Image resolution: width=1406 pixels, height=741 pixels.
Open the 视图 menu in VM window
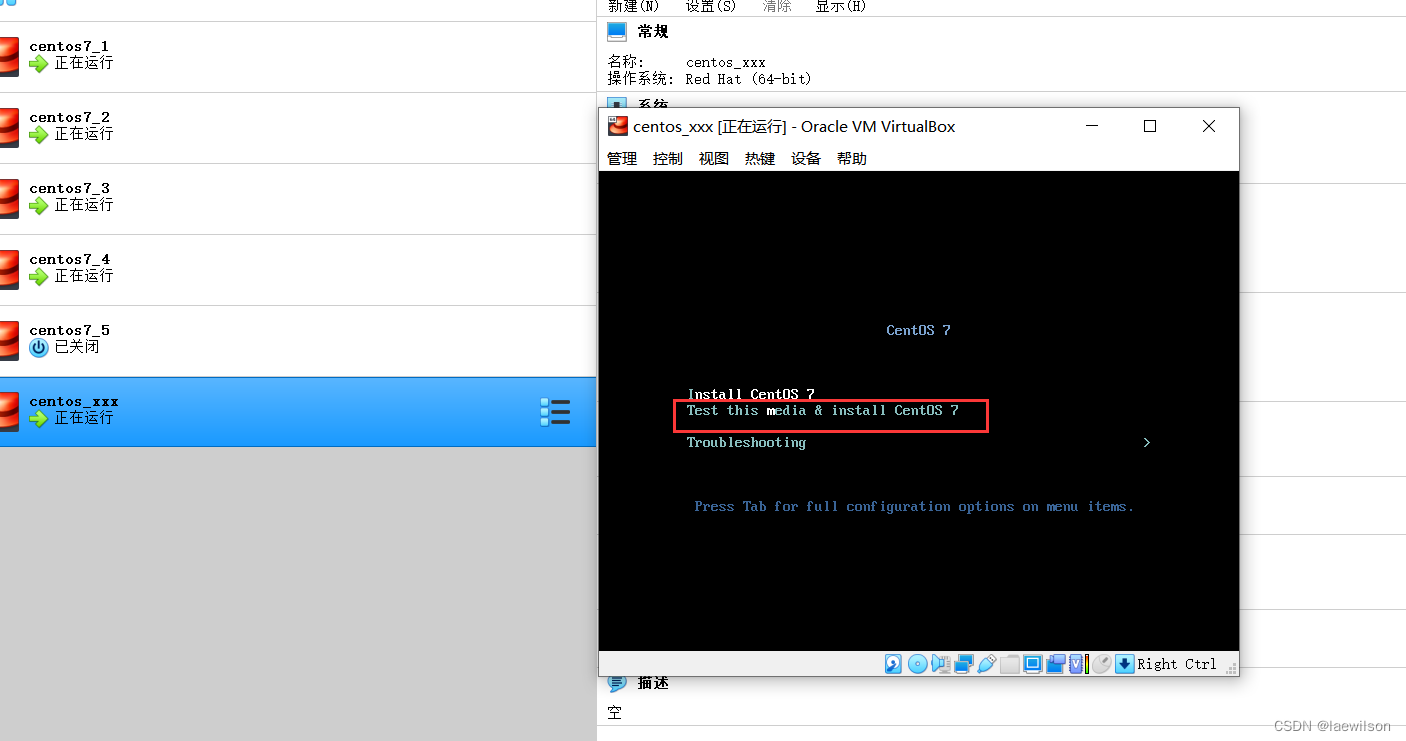coord(714,159)
